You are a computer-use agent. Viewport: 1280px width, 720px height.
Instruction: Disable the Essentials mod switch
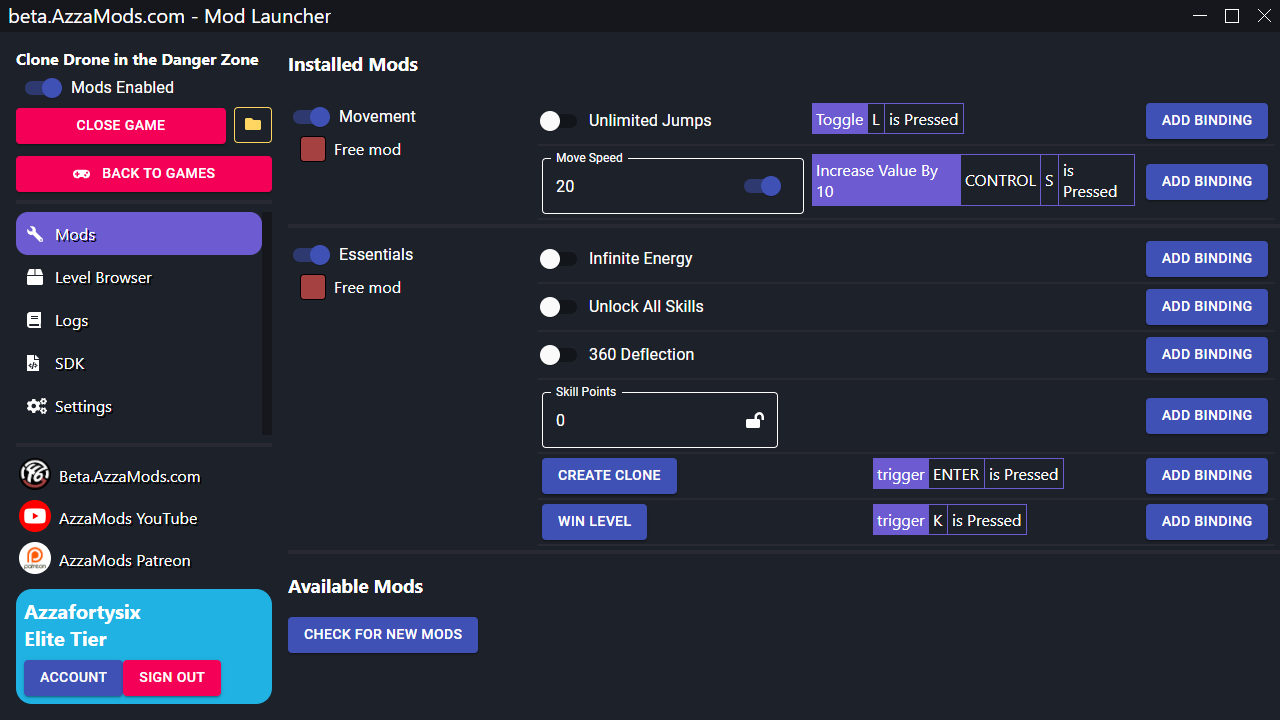311,255
